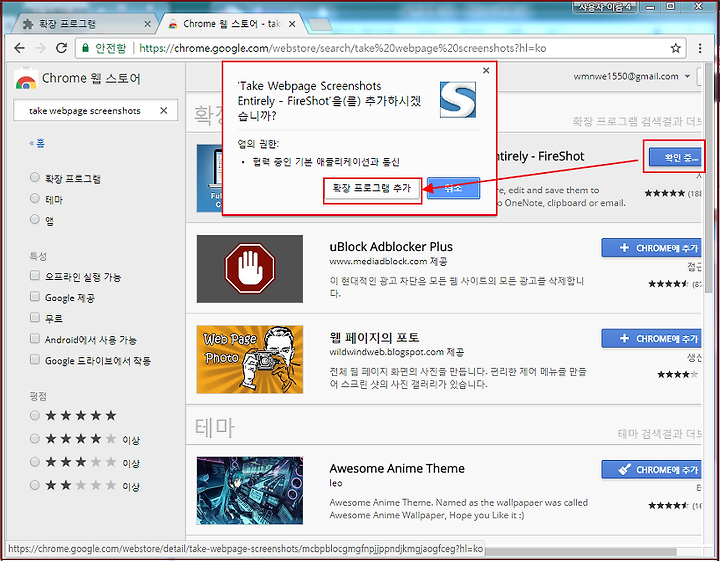720x561 pixels.
Task: Click the uBlock Adblocker Plus star rating
Action: [x=668, y=284]
